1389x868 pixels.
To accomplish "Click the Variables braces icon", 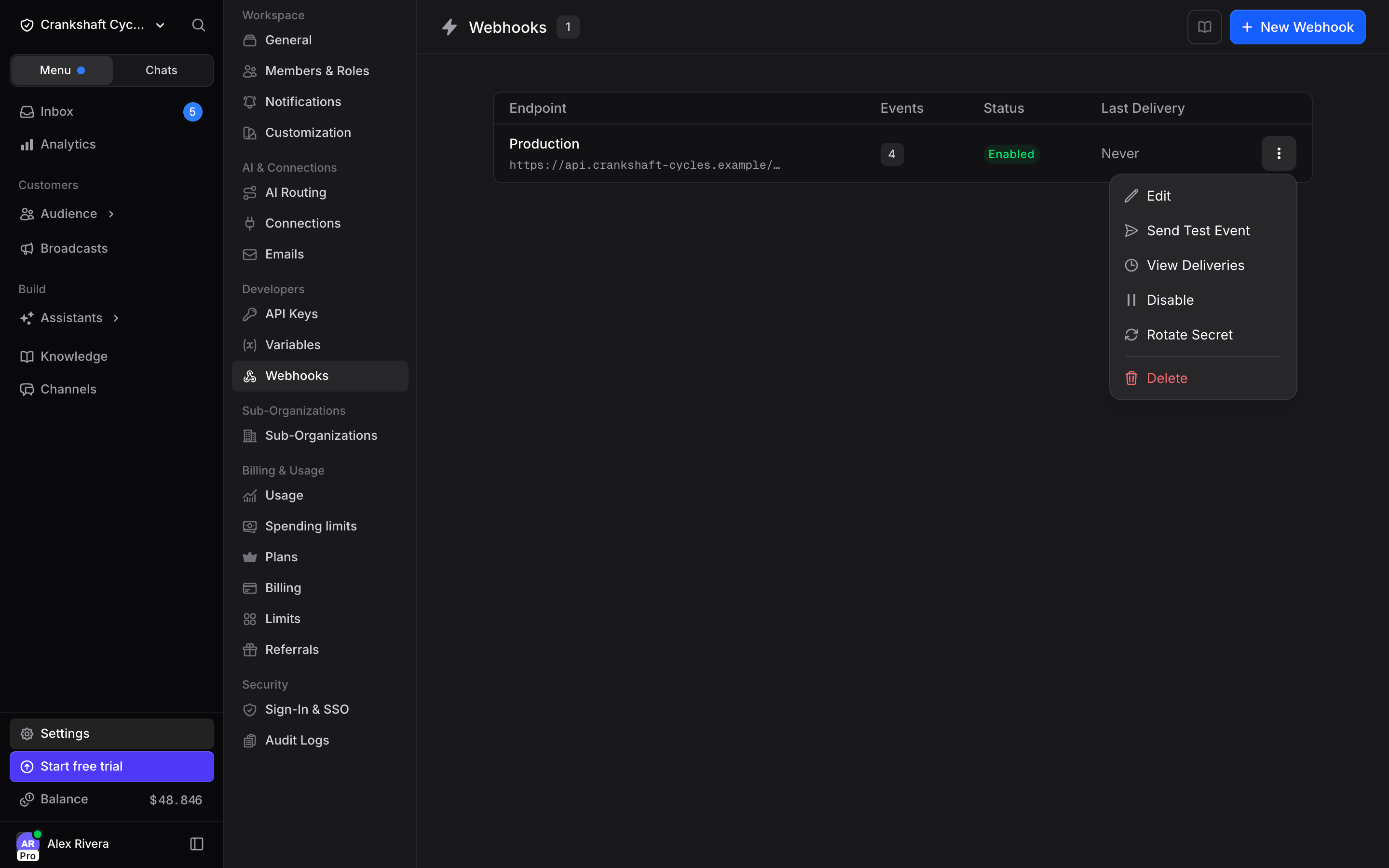I will [250, 345].
